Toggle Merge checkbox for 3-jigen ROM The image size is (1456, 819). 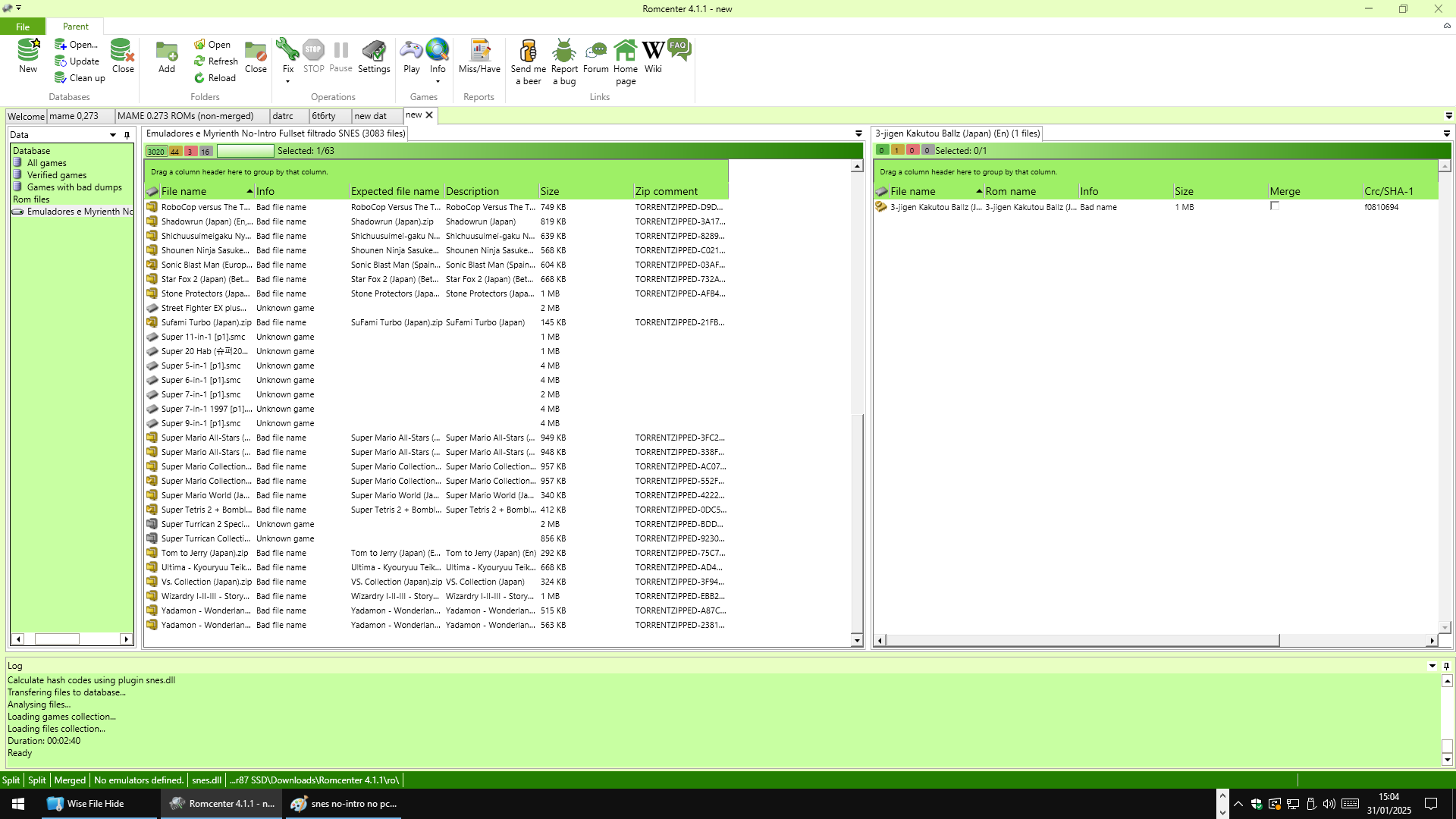click(x=1275, y=207)
